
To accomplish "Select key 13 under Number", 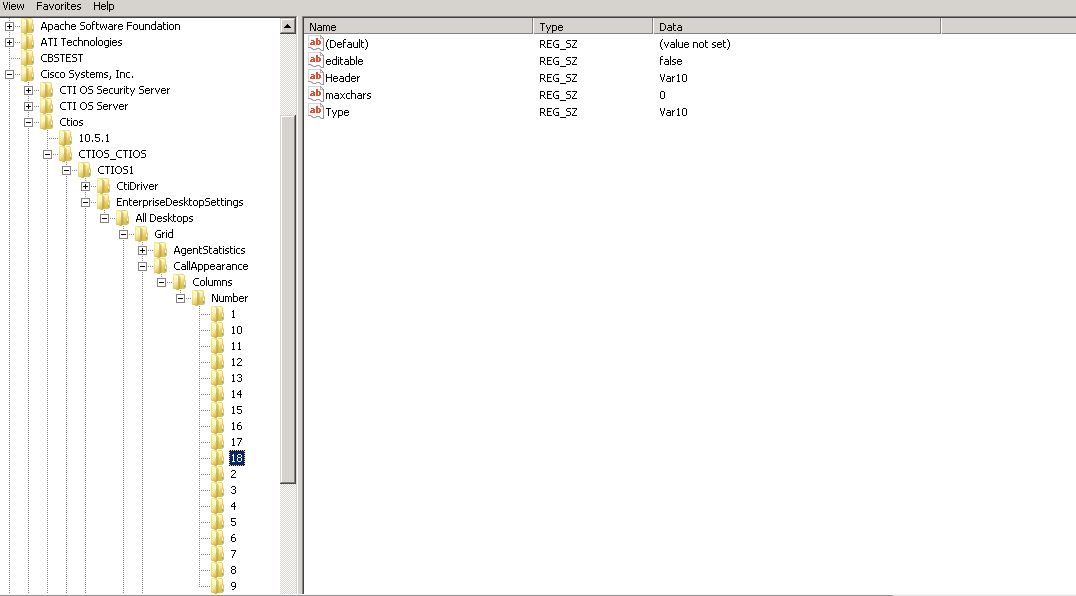I will point(236,378).
